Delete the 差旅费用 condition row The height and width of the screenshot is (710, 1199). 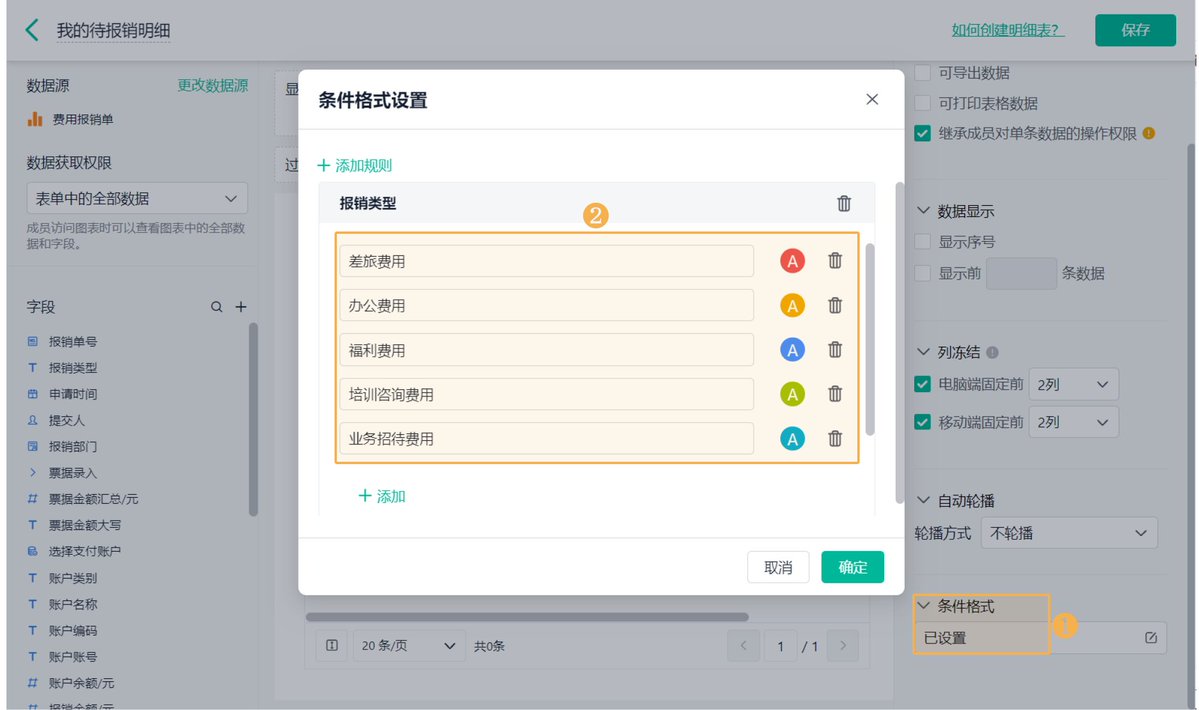pyautogui.click(x=835, y=261)
